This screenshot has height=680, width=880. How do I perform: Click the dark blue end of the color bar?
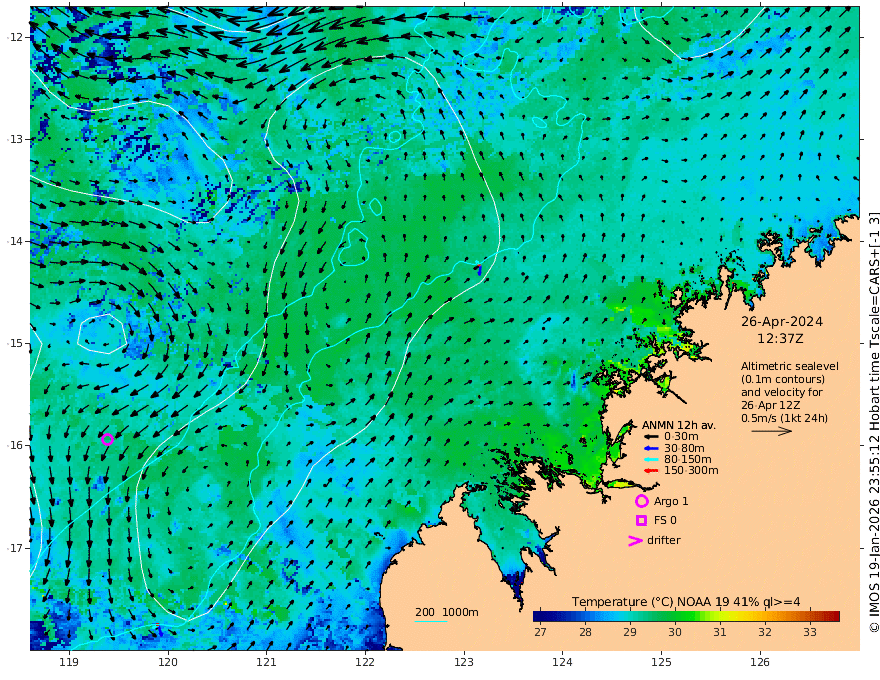538,617
